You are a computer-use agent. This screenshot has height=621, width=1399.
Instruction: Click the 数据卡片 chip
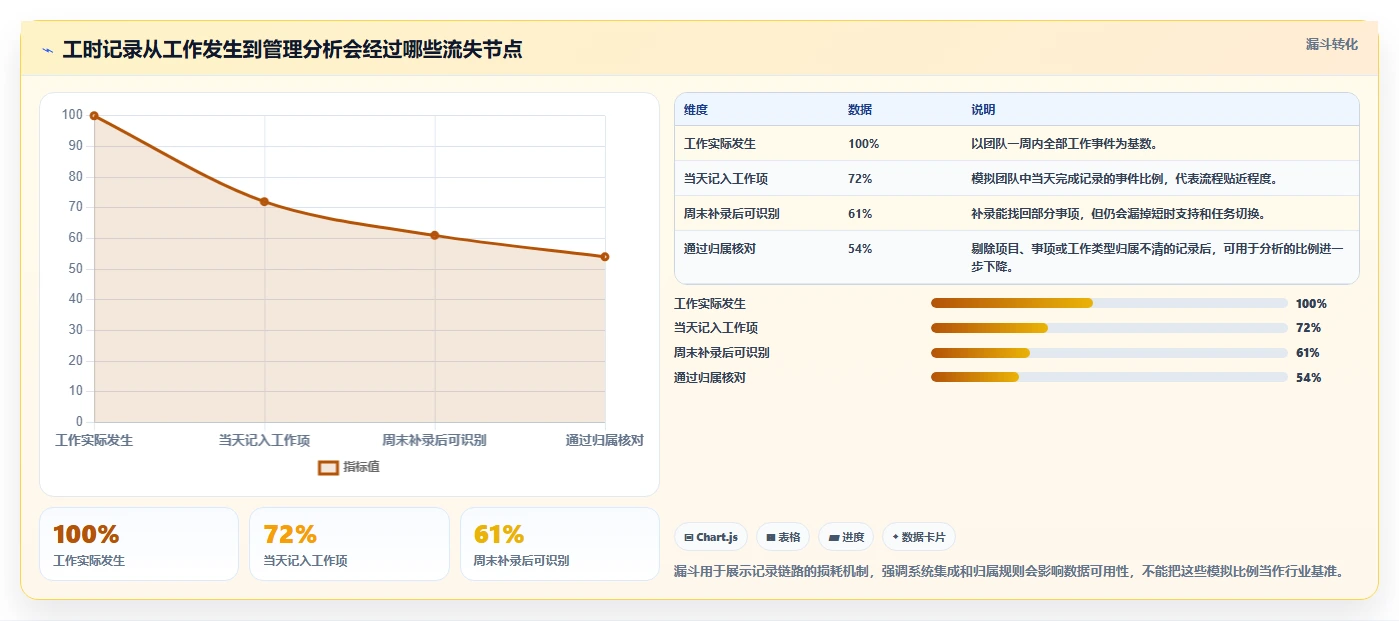[x=919, y=537]
